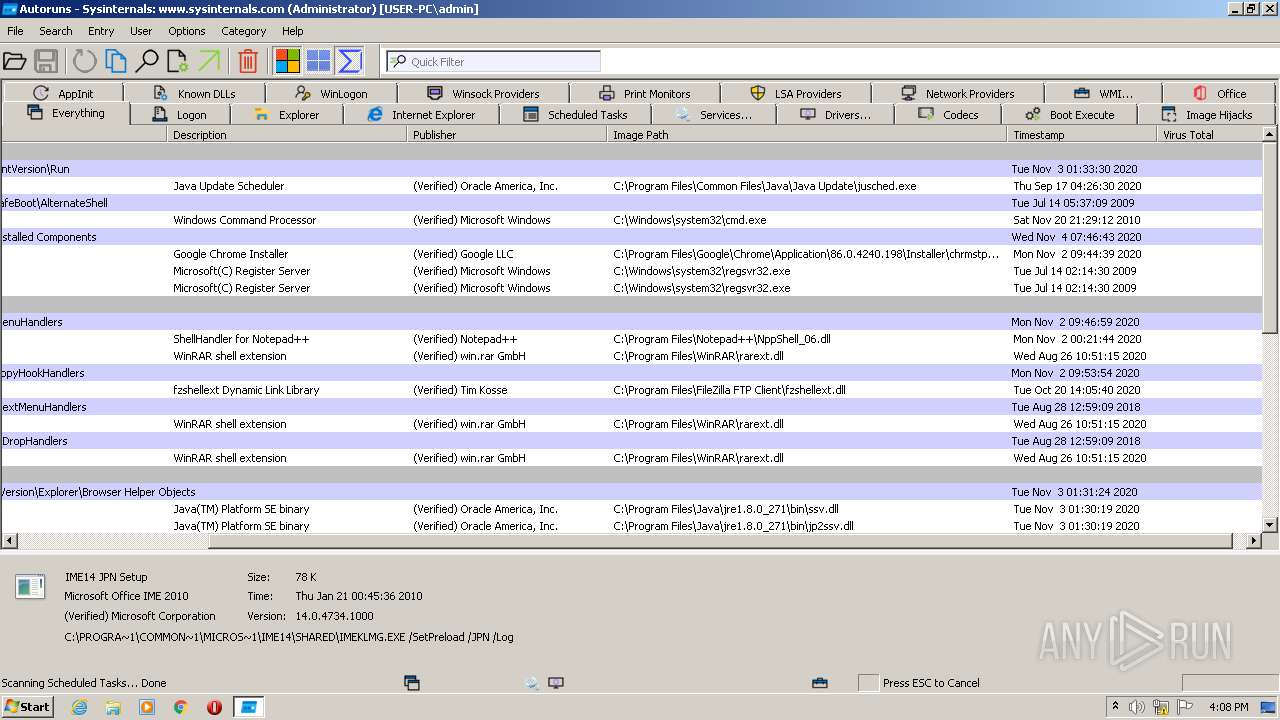
Task: Open the File menu
Action: 15,31
